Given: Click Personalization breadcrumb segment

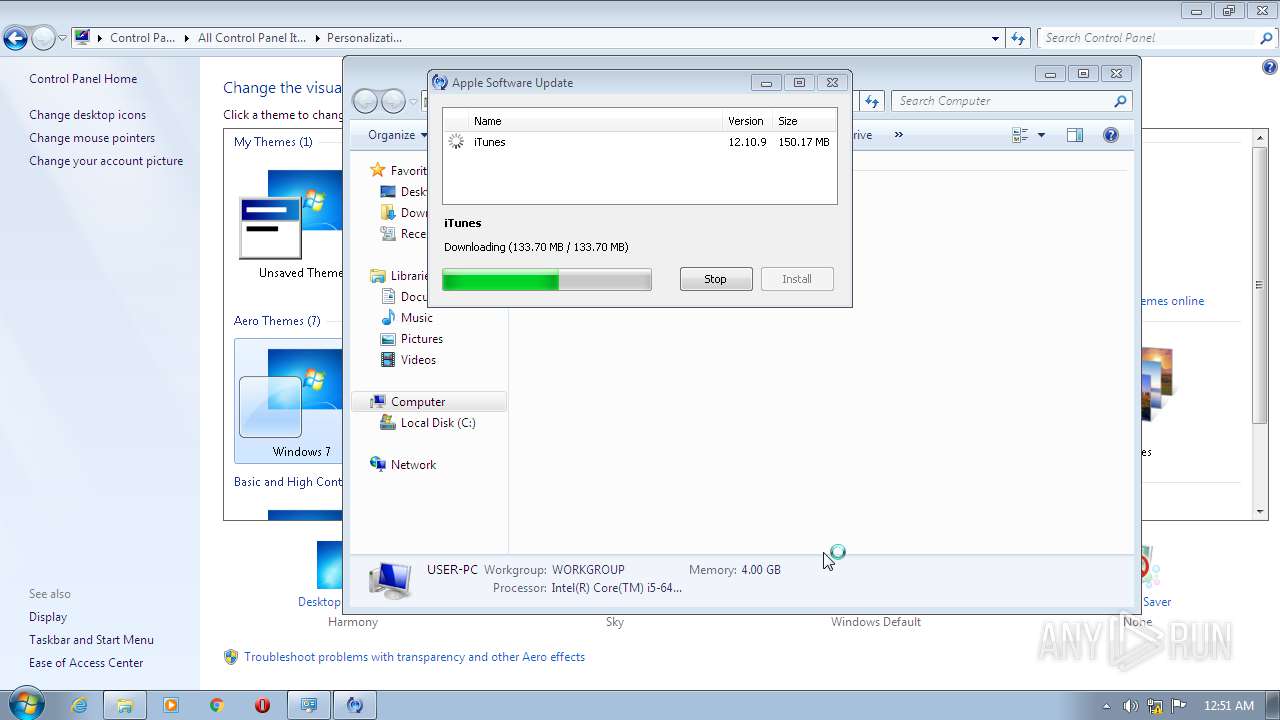Looking at the screenshot, I should point(364,38).
